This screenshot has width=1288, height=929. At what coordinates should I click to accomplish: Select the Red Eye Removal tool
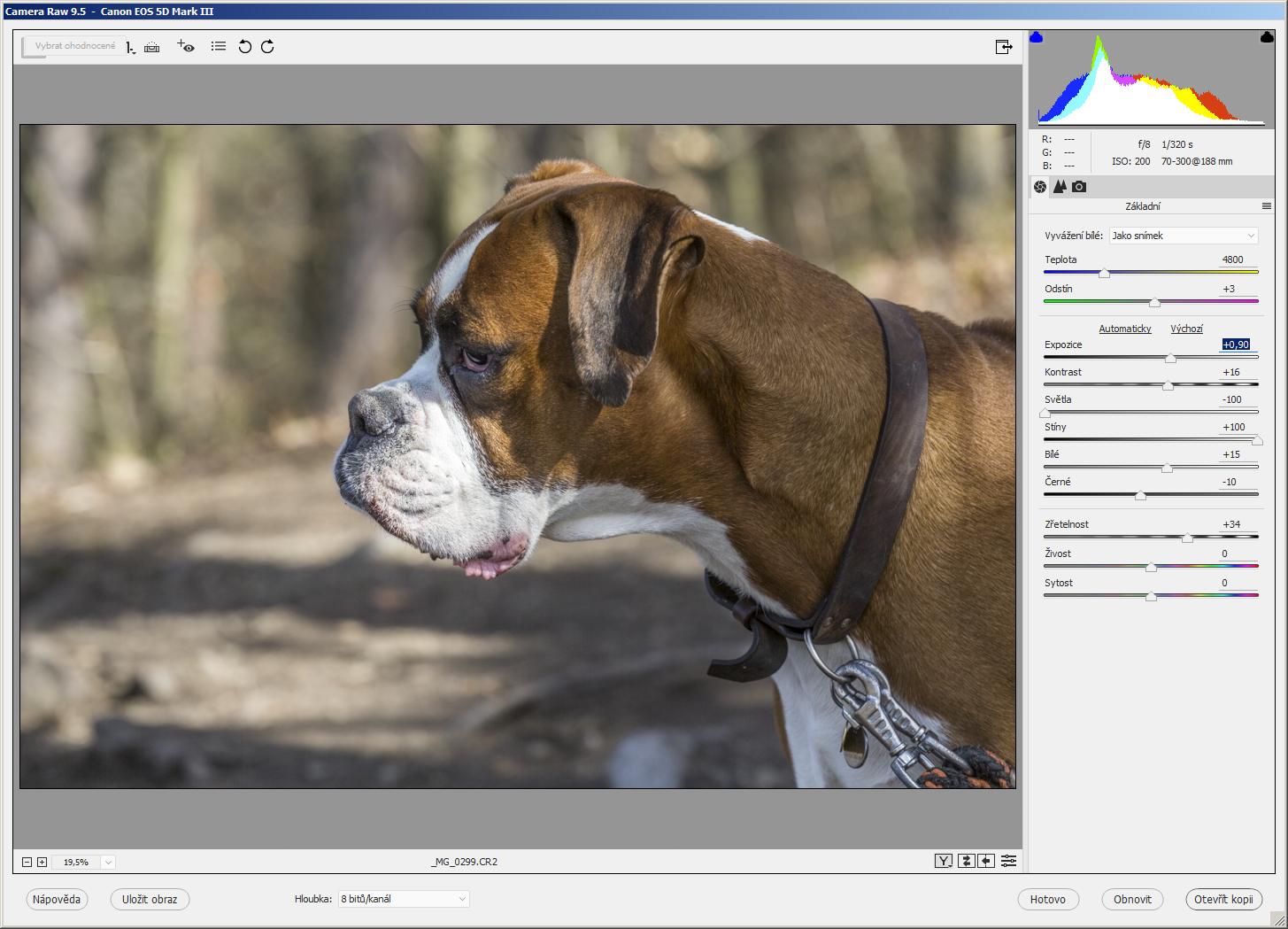click(185, 47)
